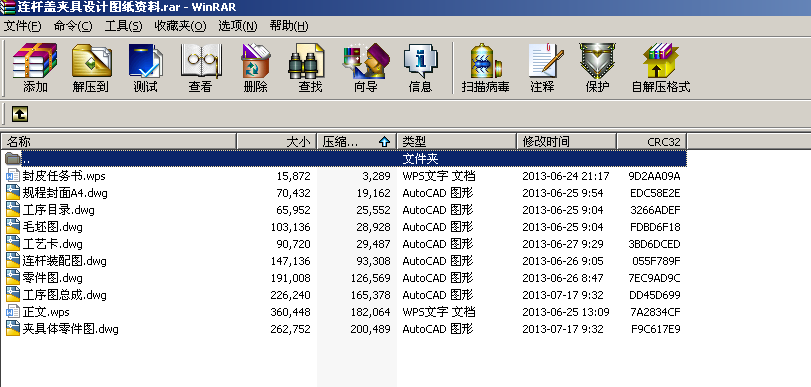Click size value 147,136
This screenshot has height=387, width=811.
click(x=290, y=261)
